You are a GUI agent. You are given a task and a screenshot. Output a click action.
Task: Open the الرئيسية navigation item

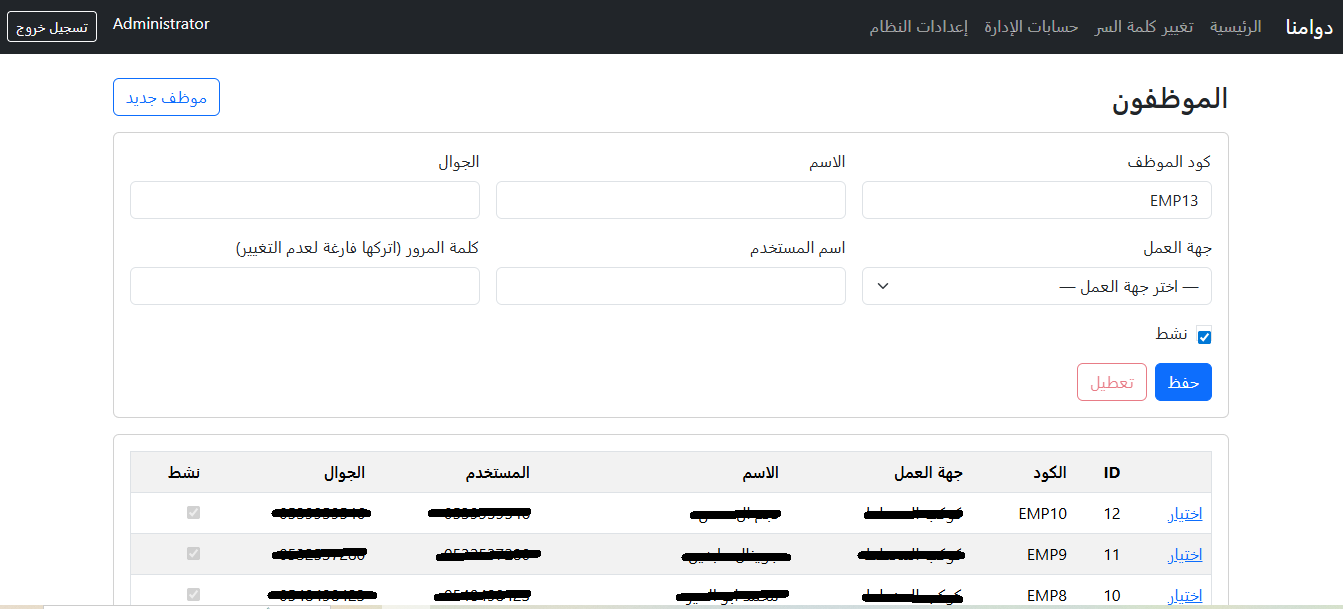coord(1237,27)
